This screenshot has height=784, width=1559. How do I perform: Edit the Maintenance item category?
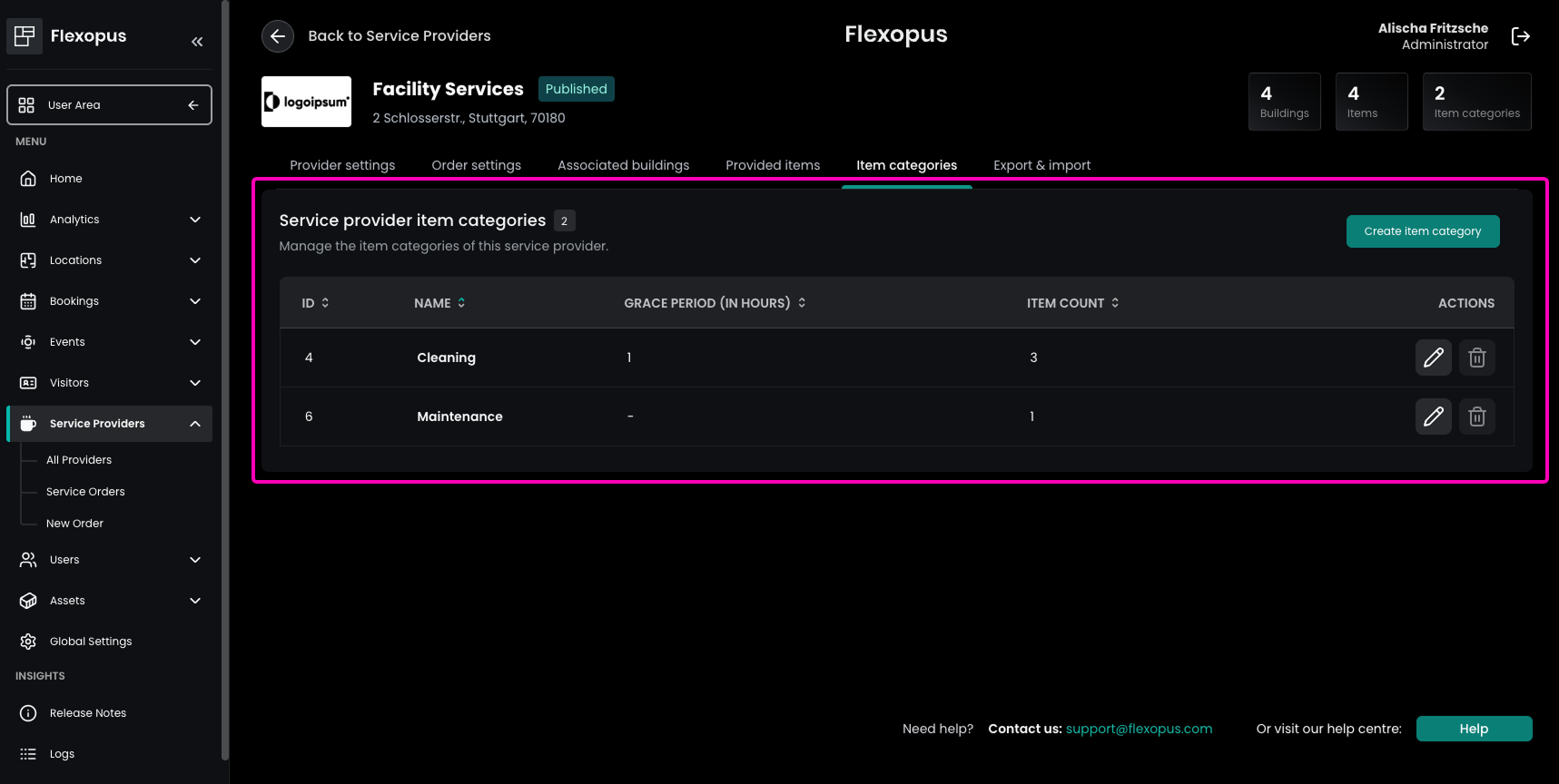pos(1433,416)
